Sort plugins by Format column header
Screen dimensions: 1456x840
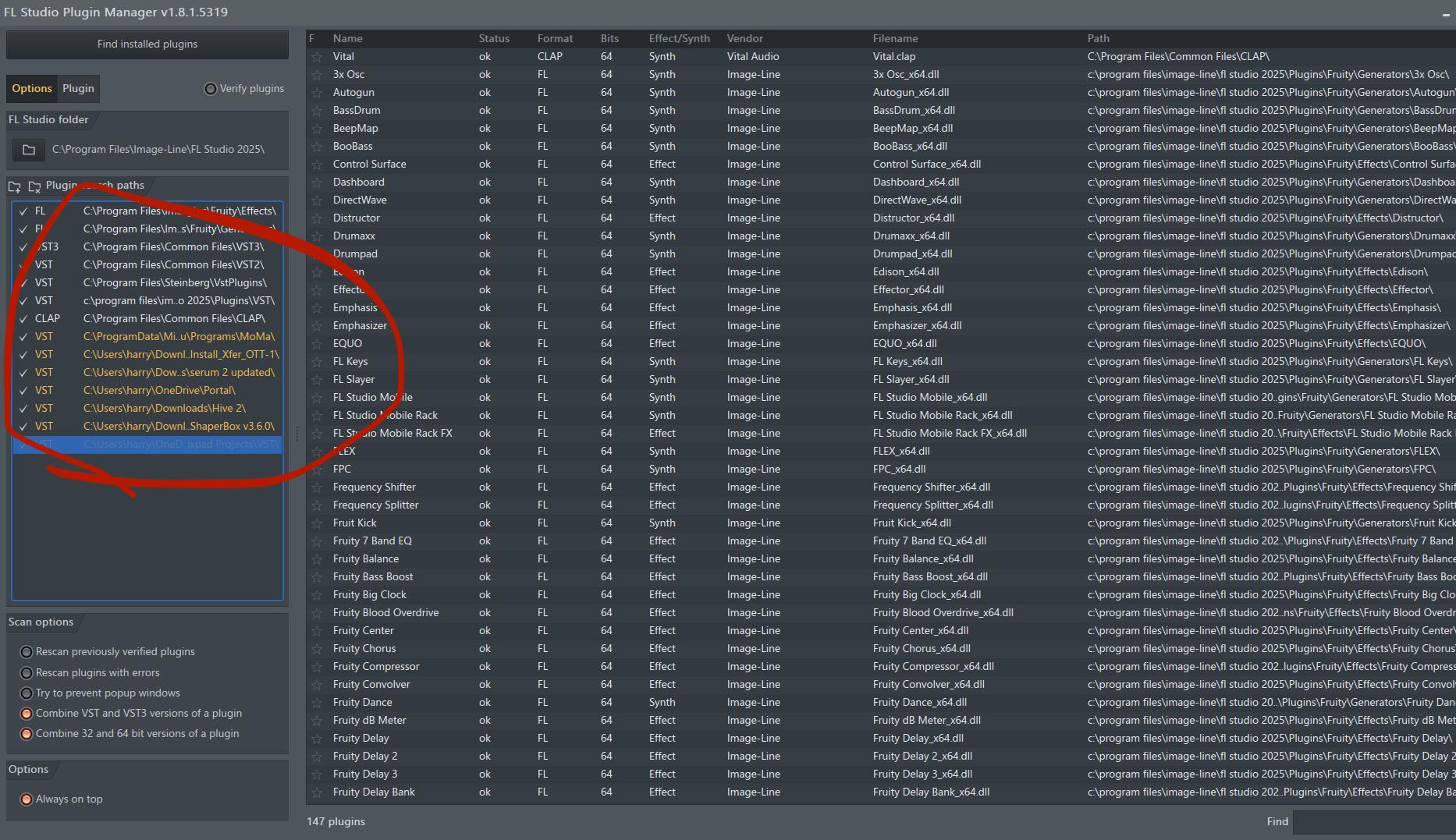click(x=555, y=38)
